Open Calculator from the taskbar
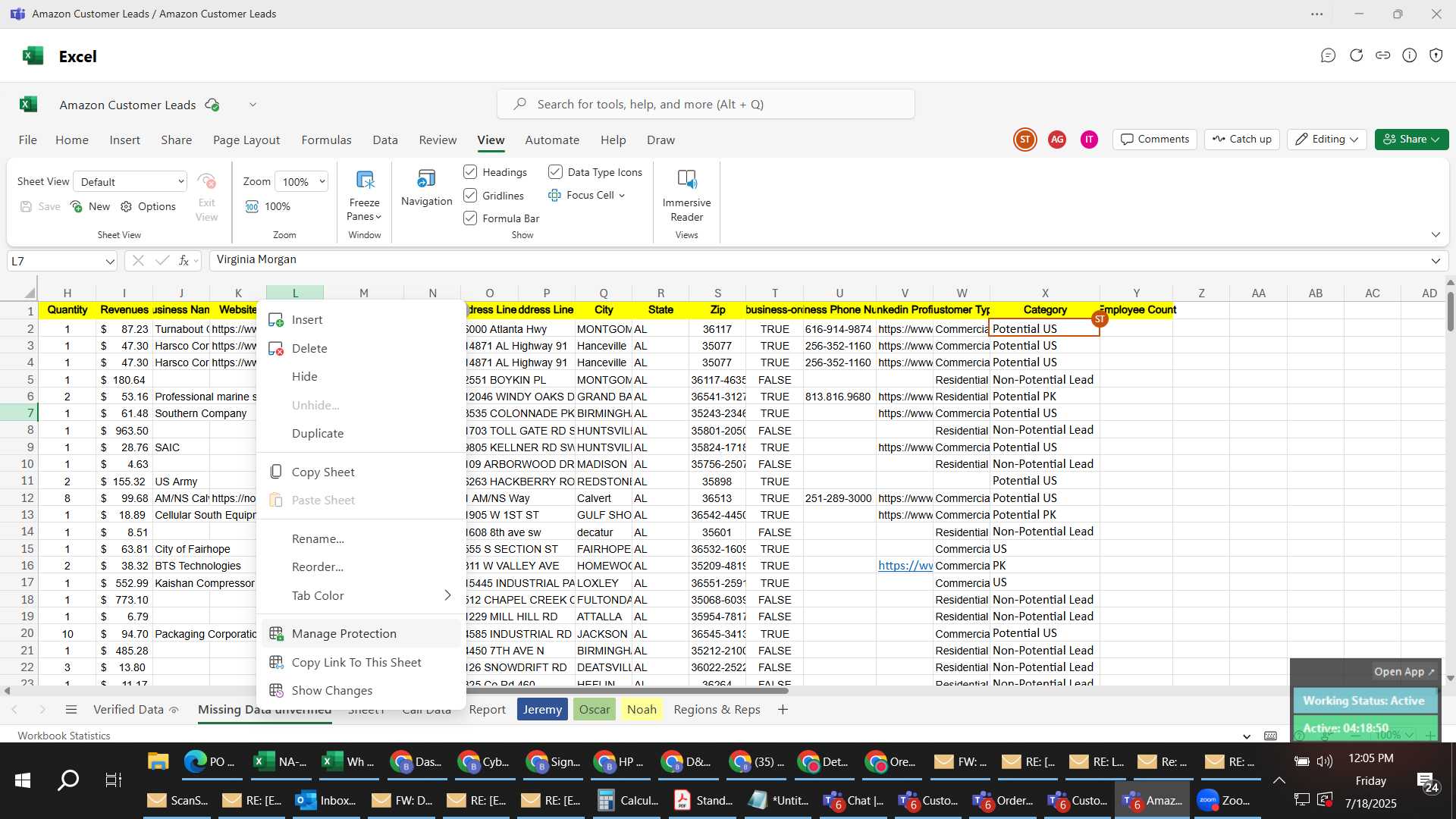 tap(628, 800)
